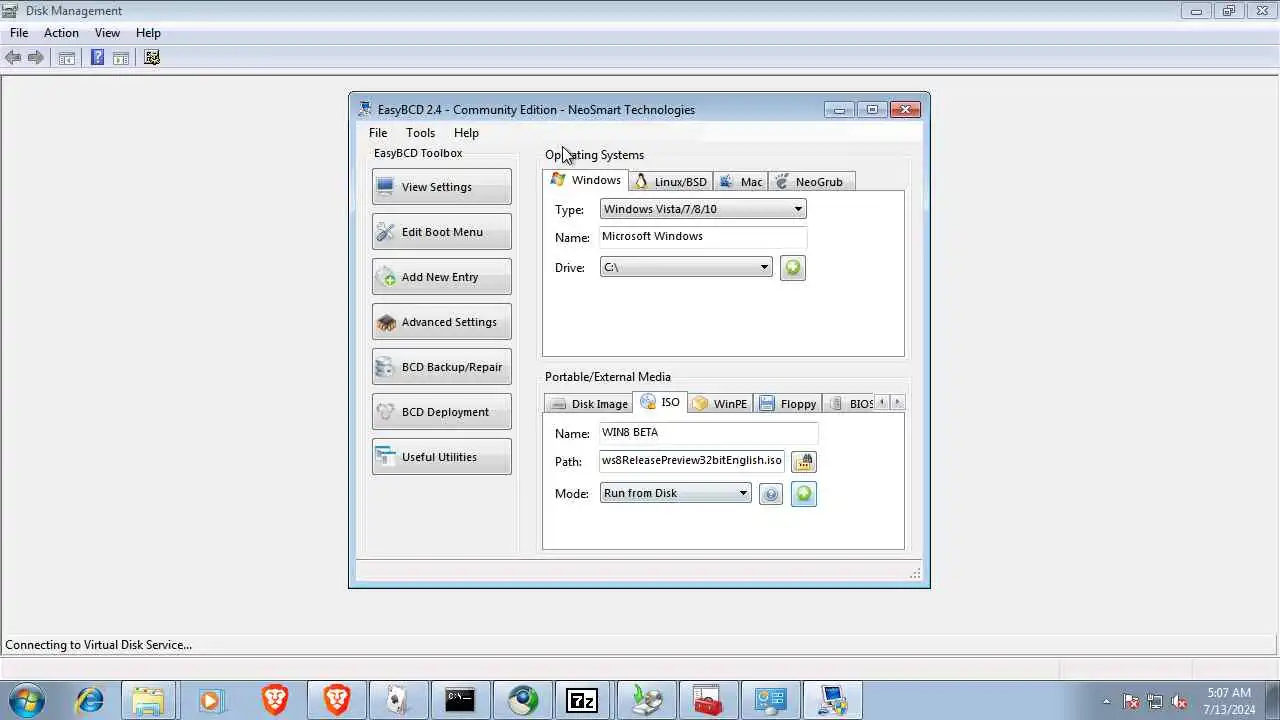Viewport: 1280px width, 720px height.
Task: Click the network tray icon
Action: tap(1155, 701)
